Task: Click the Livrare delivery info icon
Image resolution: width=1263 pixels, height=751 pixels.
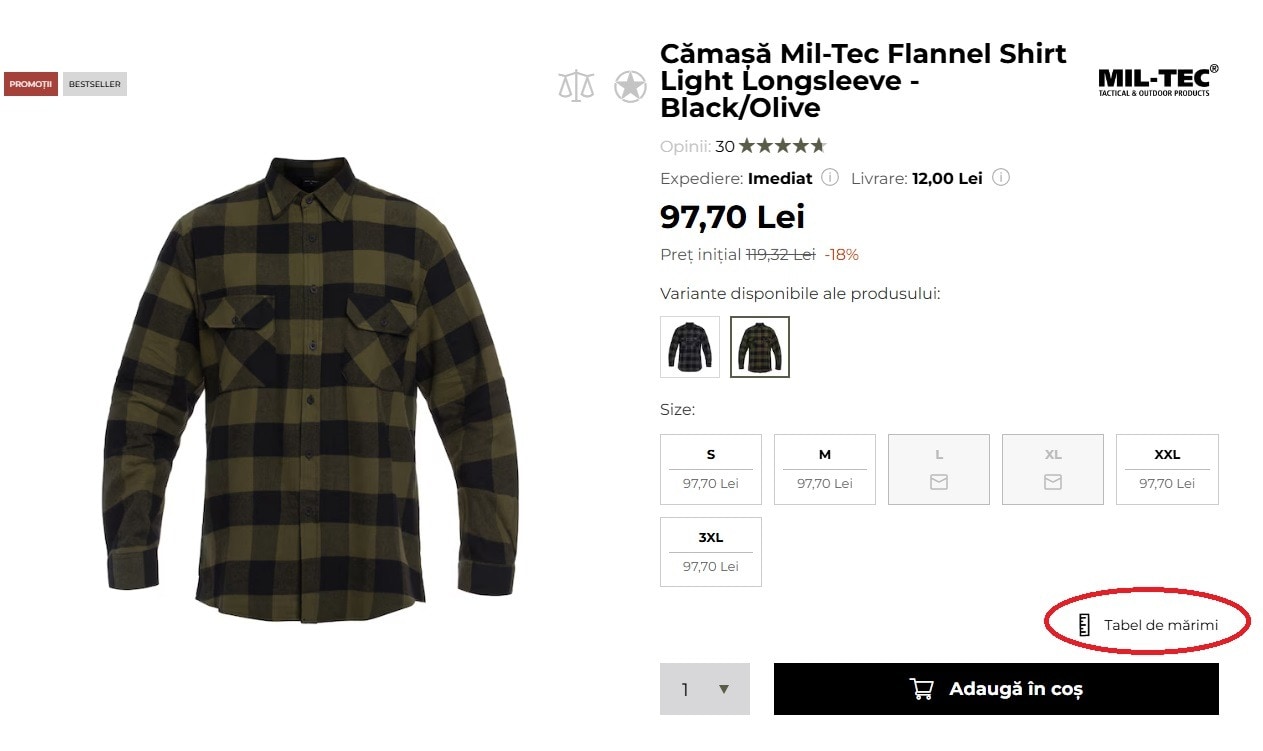Action: pos(1001,178)
